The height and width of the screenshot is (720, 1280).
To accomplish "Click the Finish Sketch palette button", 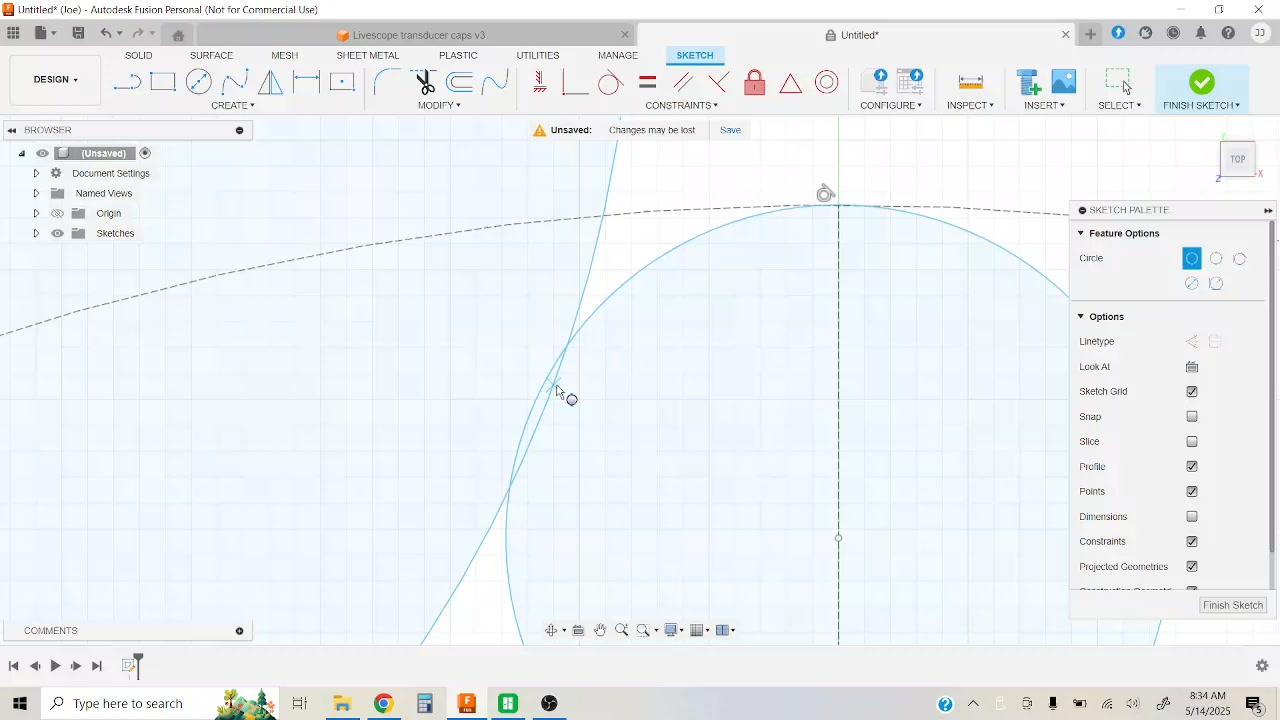I will 1233,606.
